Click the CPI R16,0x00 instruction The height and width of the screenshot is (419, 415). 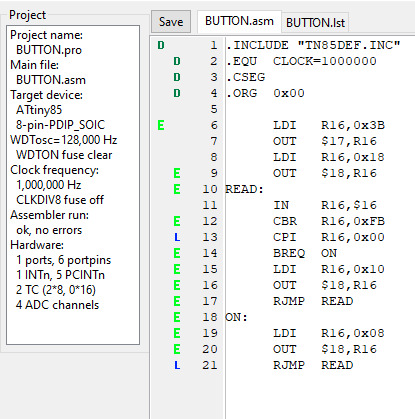(x=329, y=237)
